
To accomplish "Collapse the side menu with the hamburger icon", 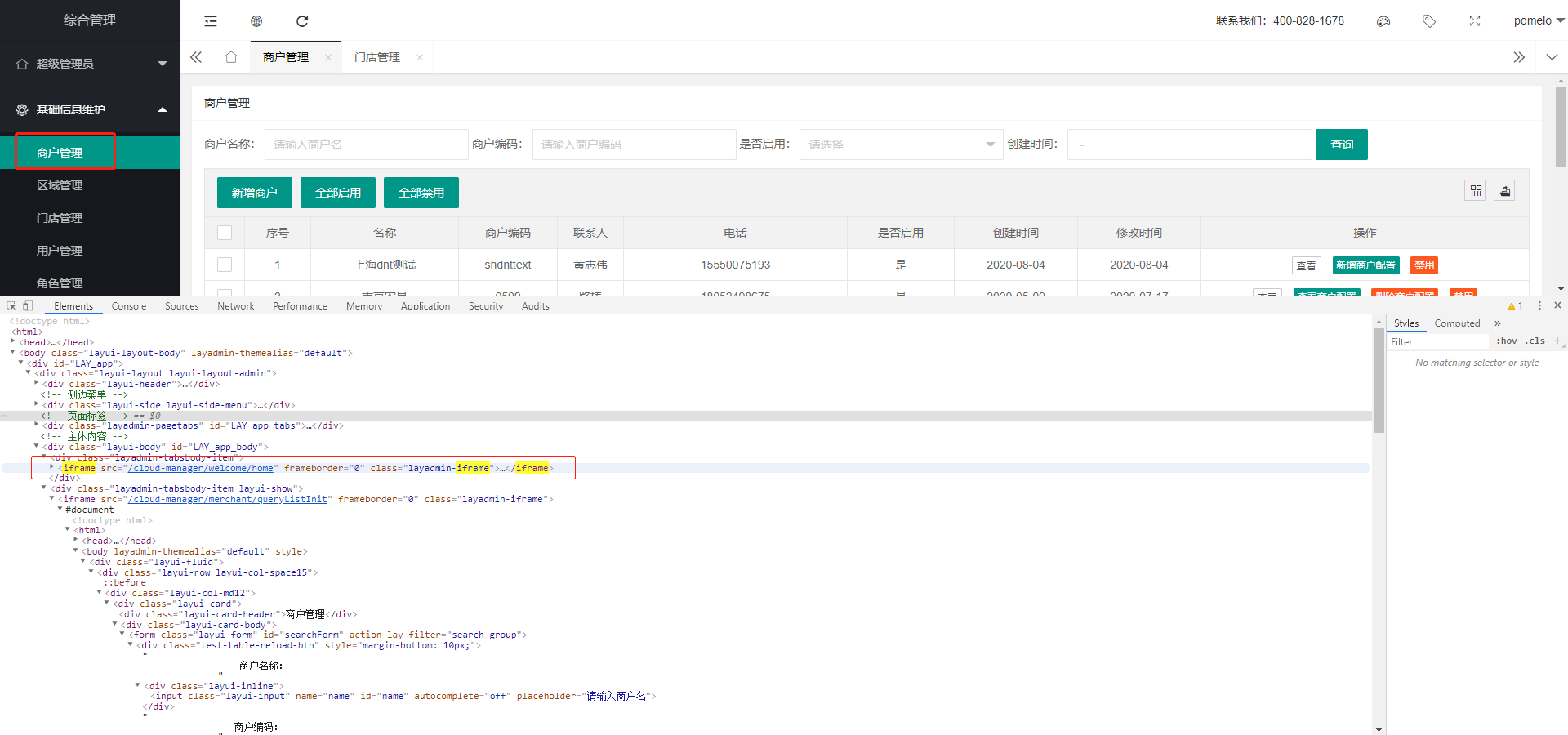I will pyautogui.click(x=211, y=21).
